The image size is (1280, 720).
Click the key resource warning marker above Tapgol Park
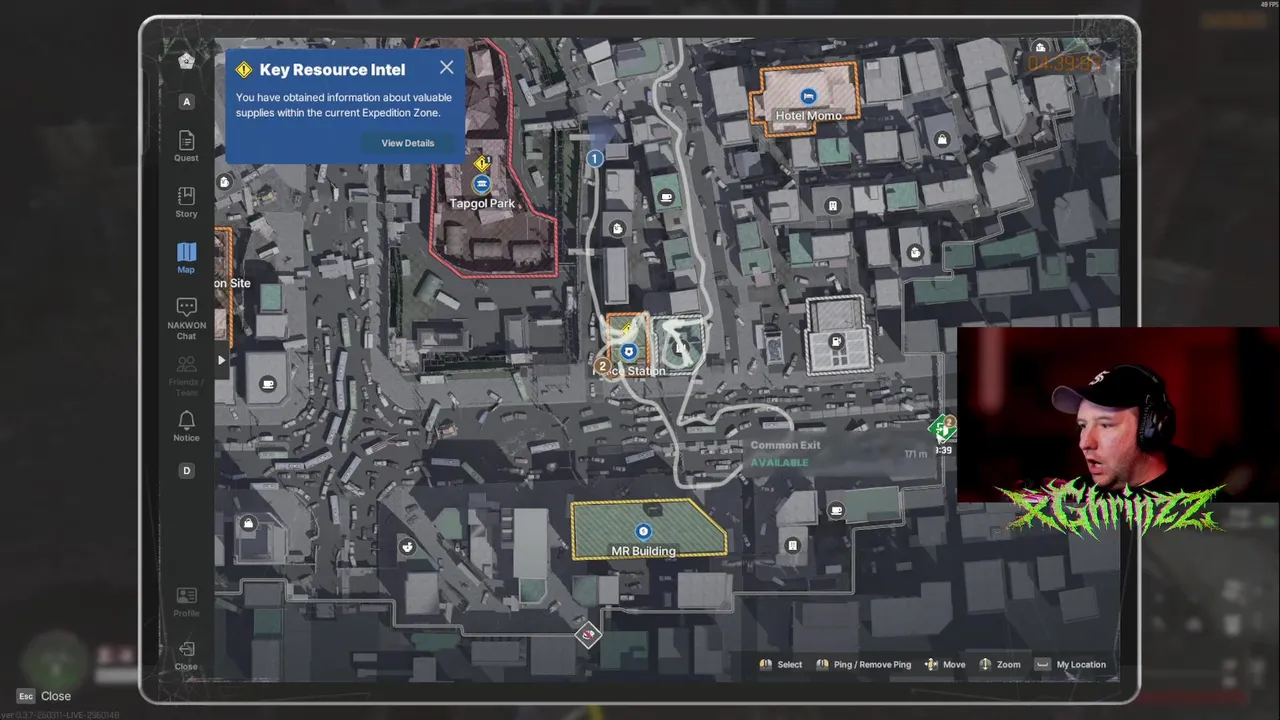483,162
